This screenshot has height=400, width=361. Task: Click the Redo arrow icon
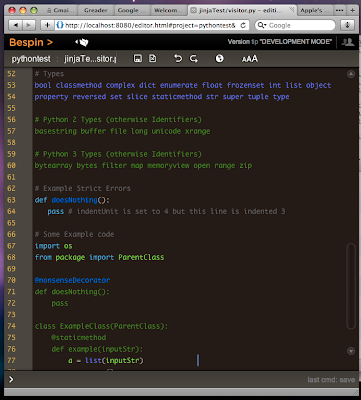pos(194,59)
